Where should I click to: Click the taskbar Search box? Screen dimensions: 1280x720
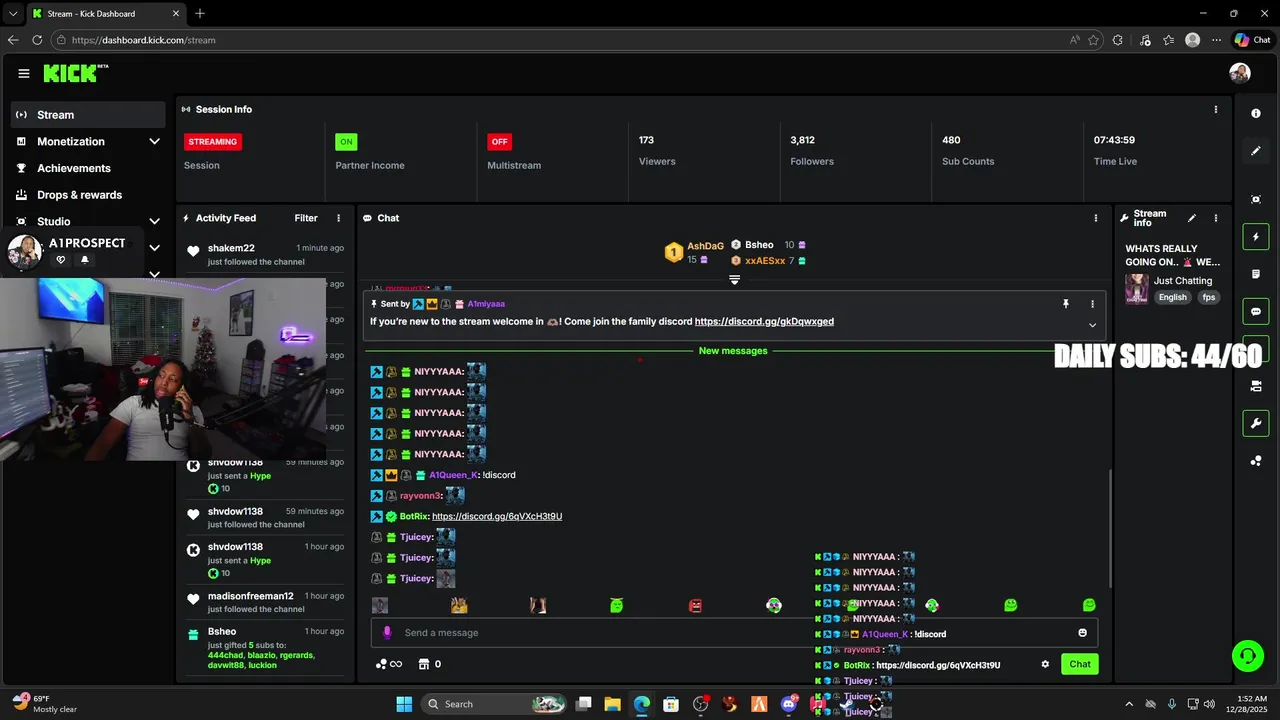point(495,704)
